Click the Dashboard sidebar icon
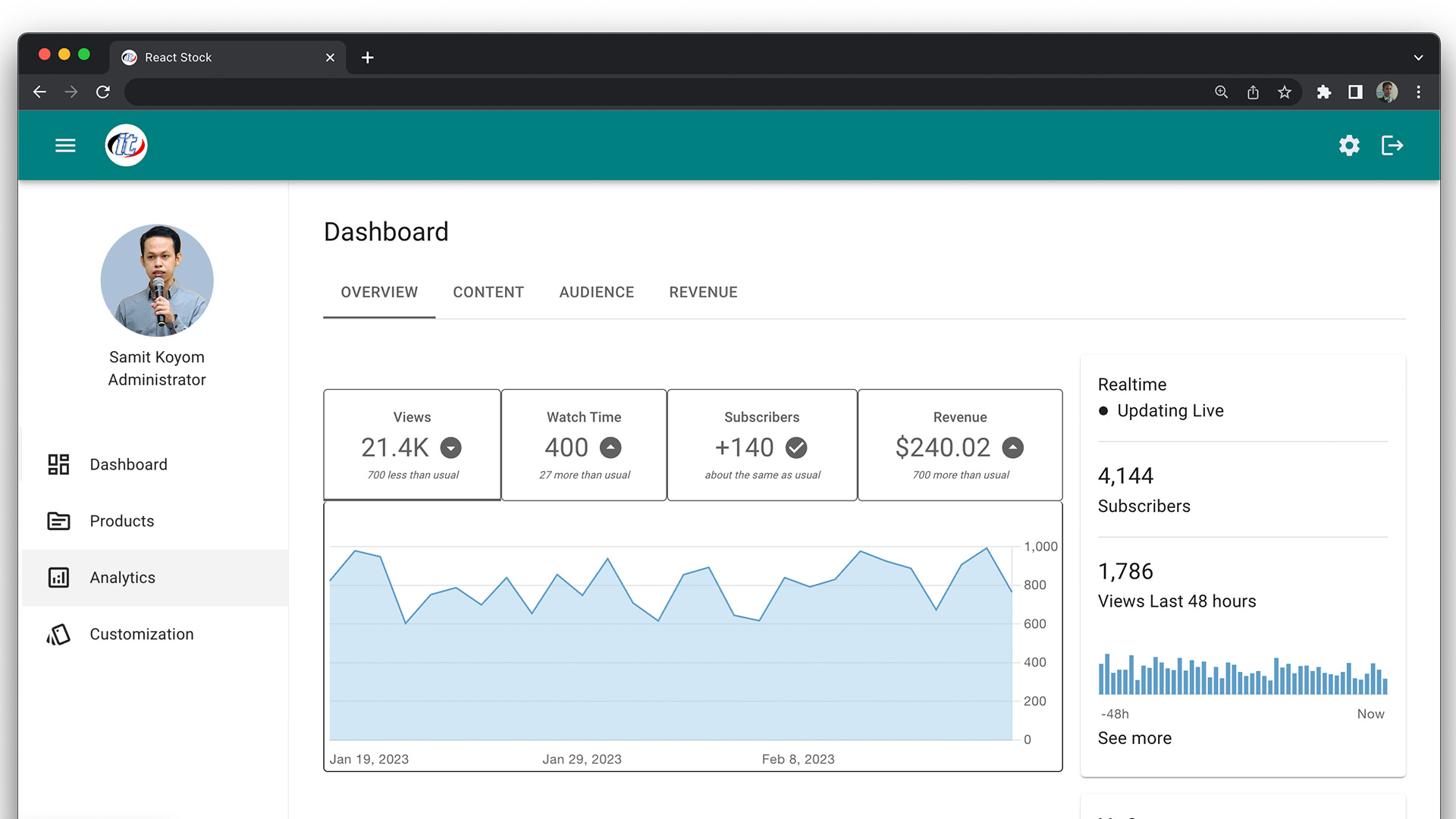Image resolution: width=1456 pixels, height=819 pixels. 59,463
